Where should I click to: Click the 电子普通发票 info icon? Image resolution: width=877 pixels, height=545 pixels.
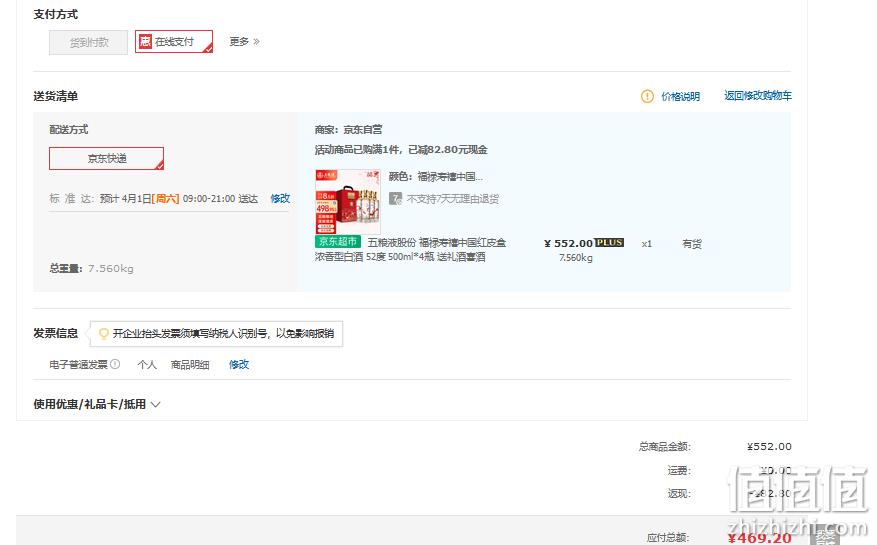(115, 364)
